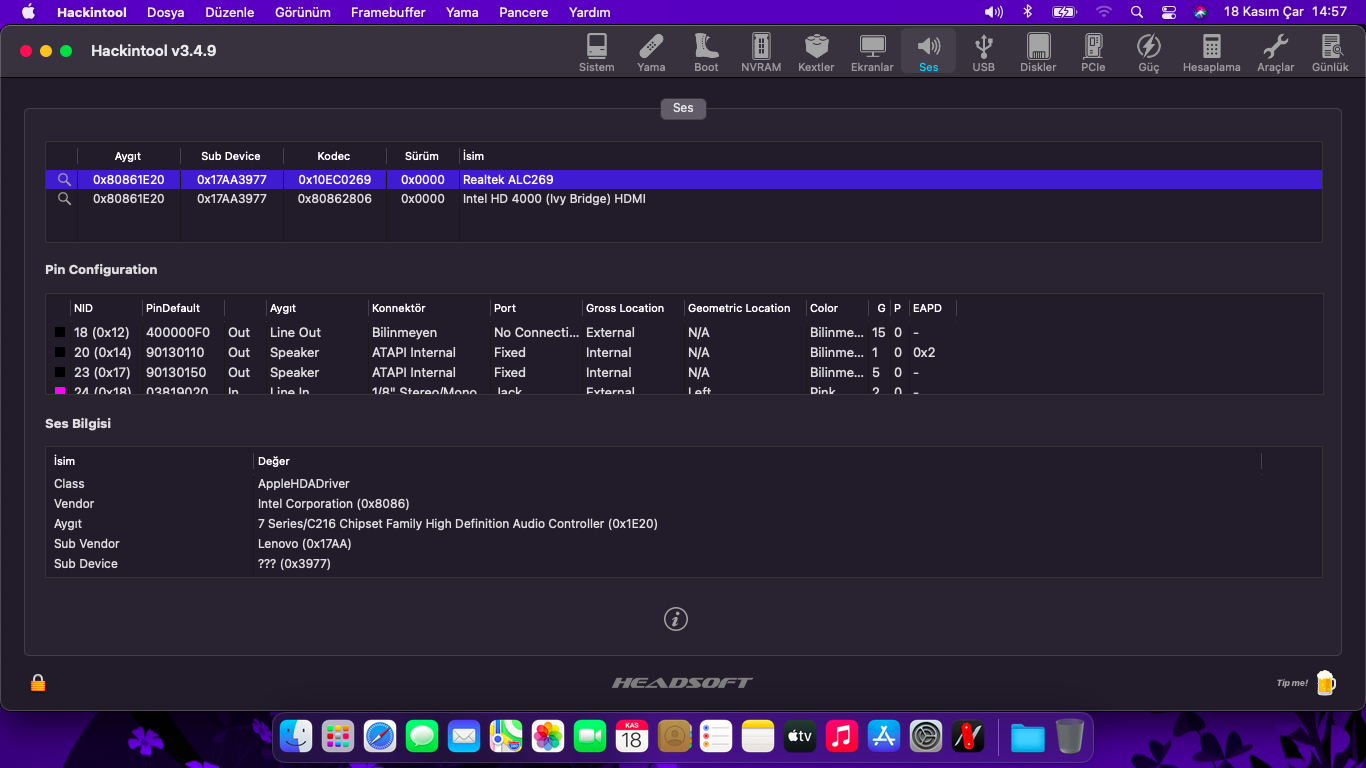Open the Boot section icon
Screen dimensions: 1366x768
[706, 52]
